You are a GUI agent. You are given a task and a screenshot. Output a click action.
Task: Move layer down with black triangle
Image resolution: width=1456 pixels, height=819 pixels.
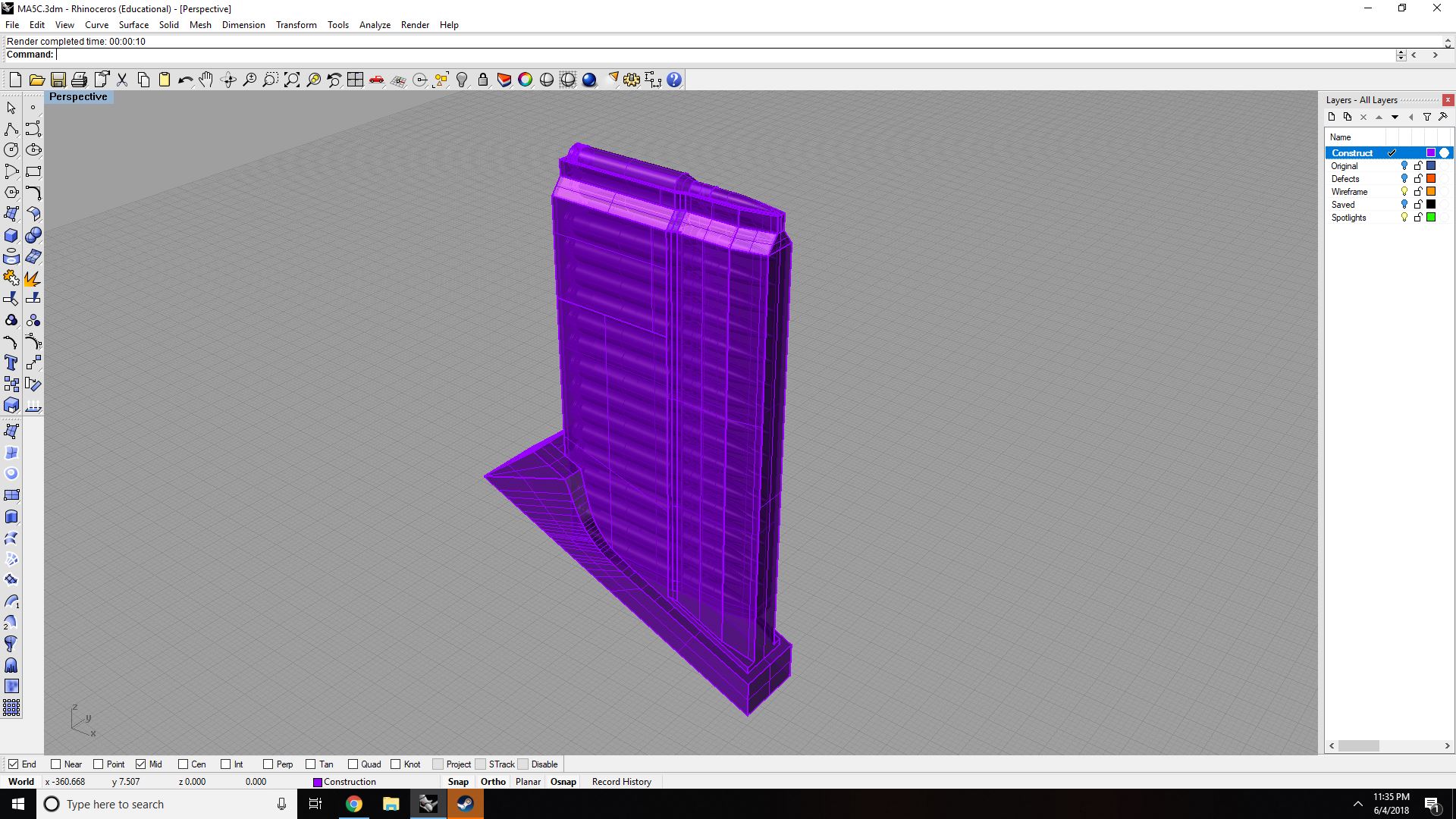coord(1395,117)
